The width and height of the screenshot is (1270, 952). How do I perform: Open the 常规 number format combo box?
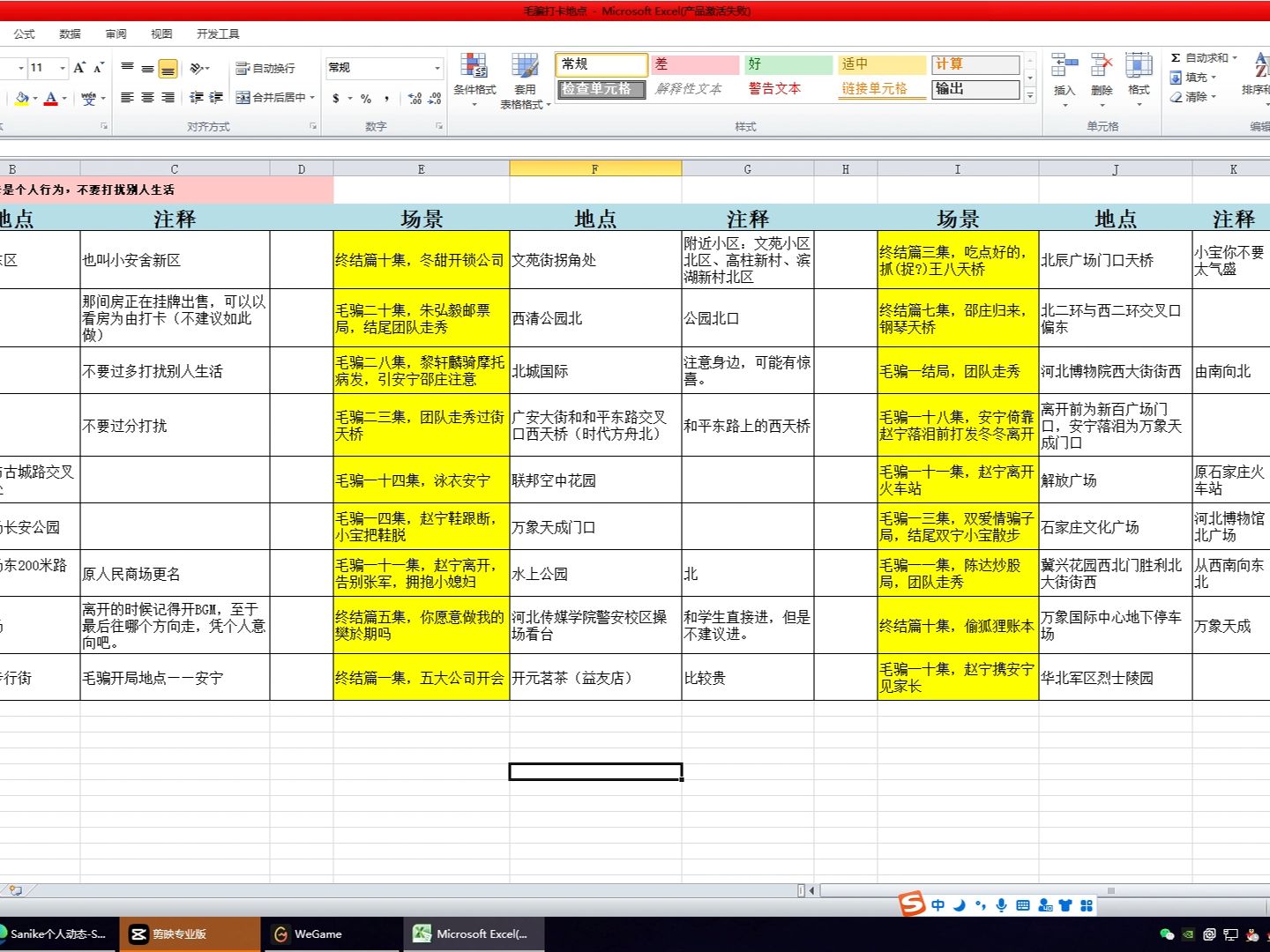coord(385,68)
